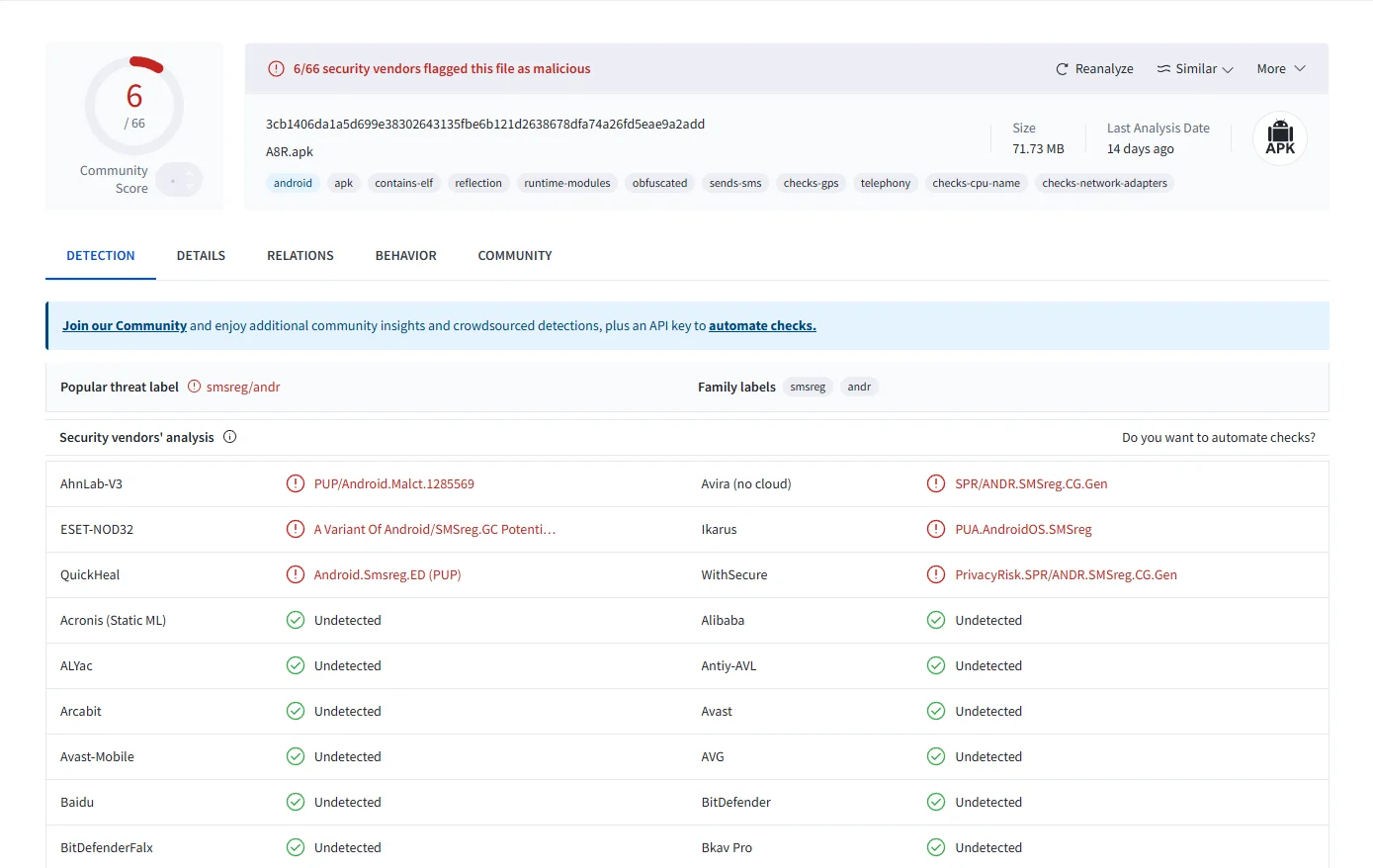Click 'Do you want to automate checks?'
1373x868 pixels.
[1218, 438]
